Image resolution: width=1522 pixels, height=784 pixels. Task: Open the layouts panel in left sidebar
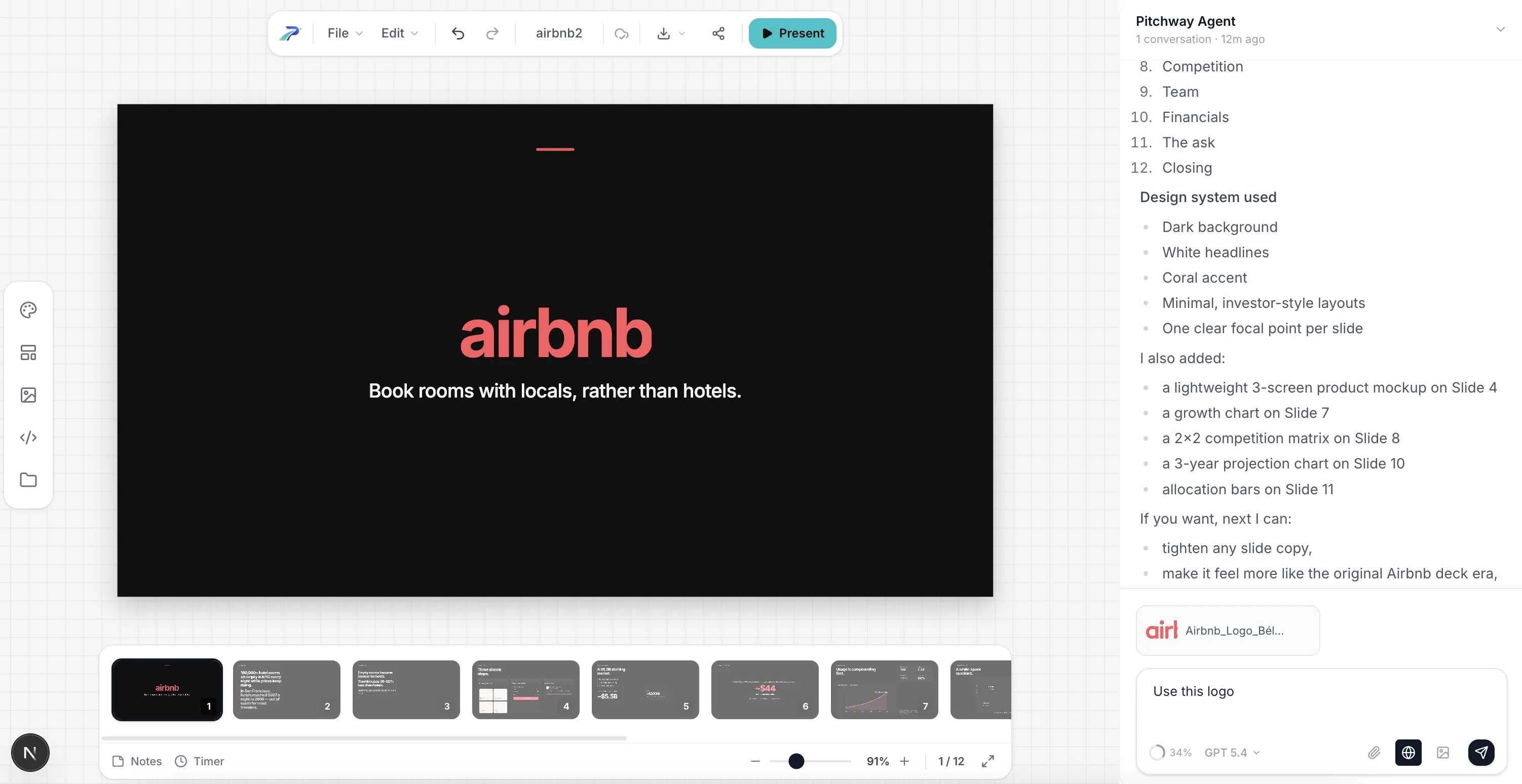[28, 352]
